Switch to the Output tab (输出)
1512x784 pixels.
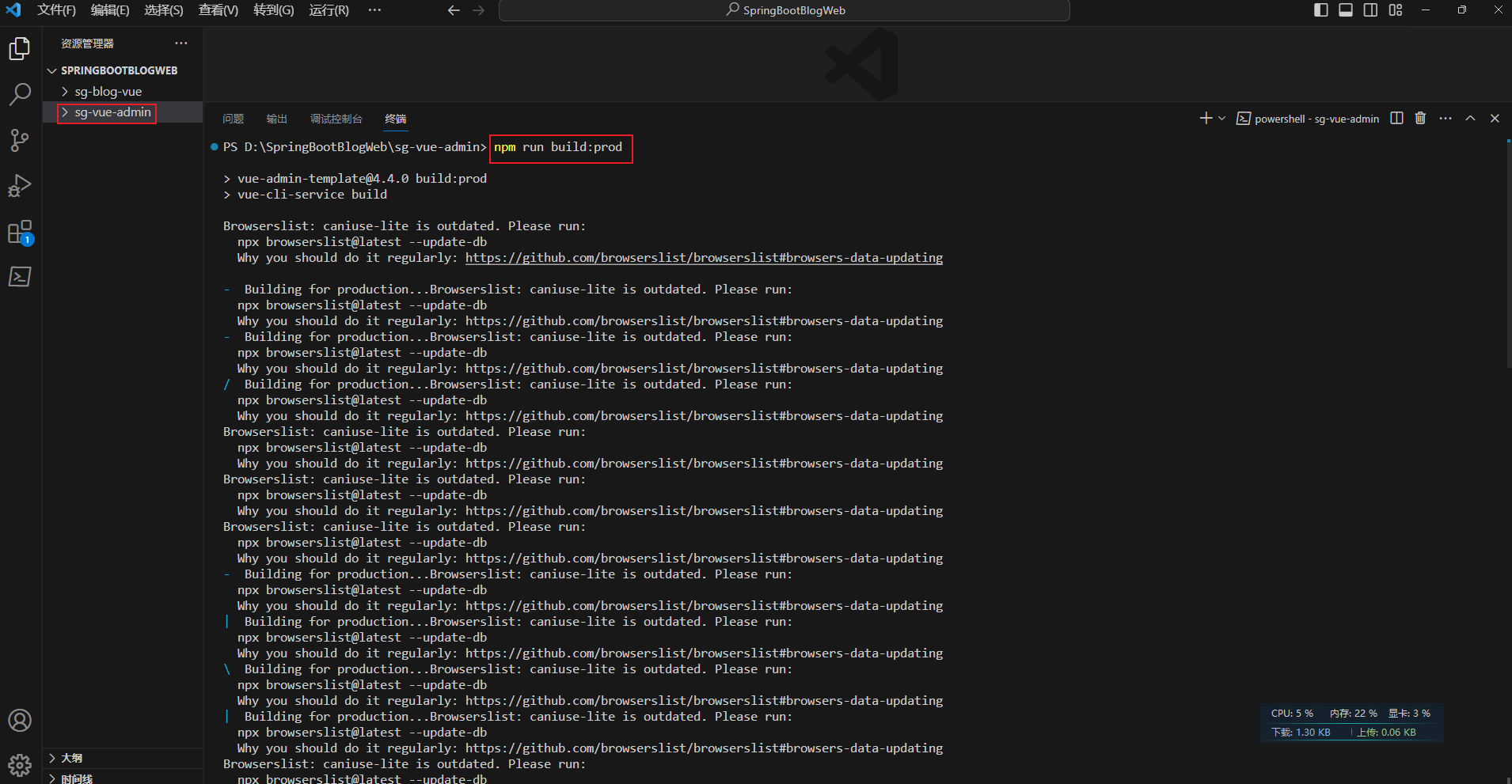pos(276,119)
